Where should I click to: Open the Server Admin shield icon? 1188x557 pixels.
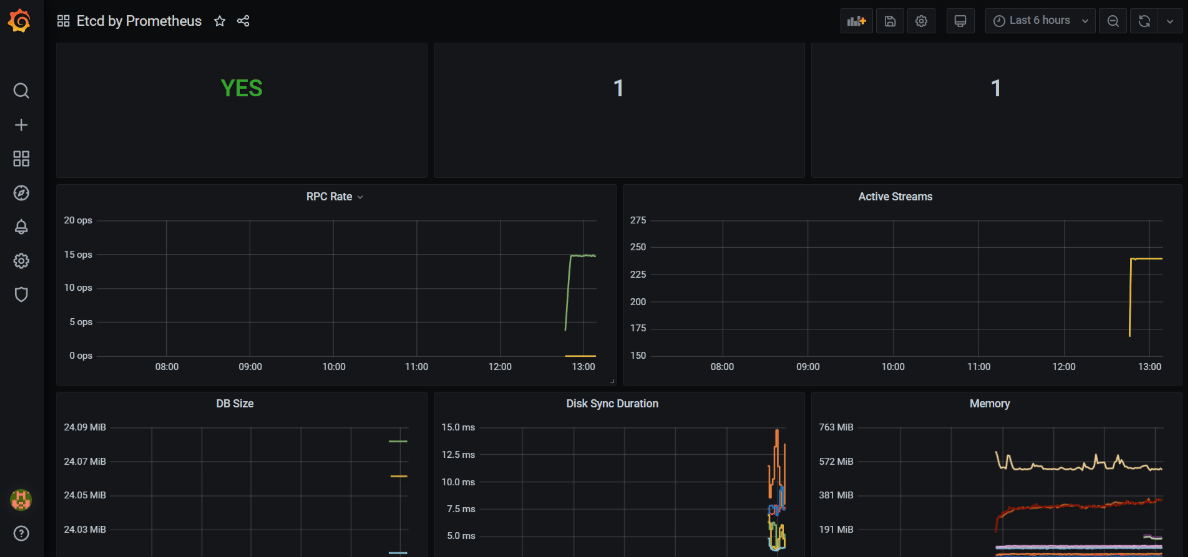21,296
